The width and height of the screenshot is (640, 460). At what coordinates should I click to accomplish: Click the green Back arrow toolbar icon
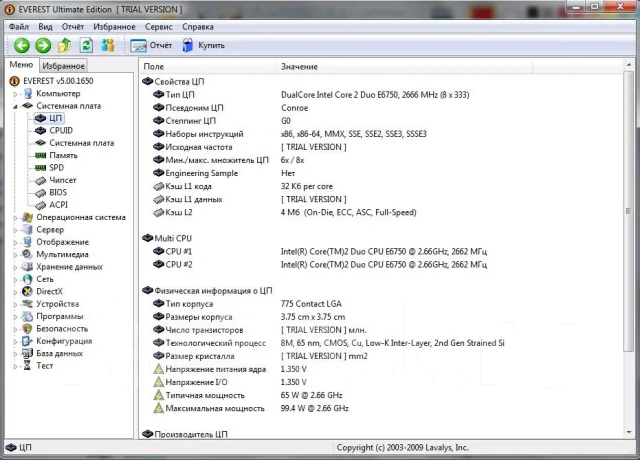pyautogui.click(x=22, y=45)
